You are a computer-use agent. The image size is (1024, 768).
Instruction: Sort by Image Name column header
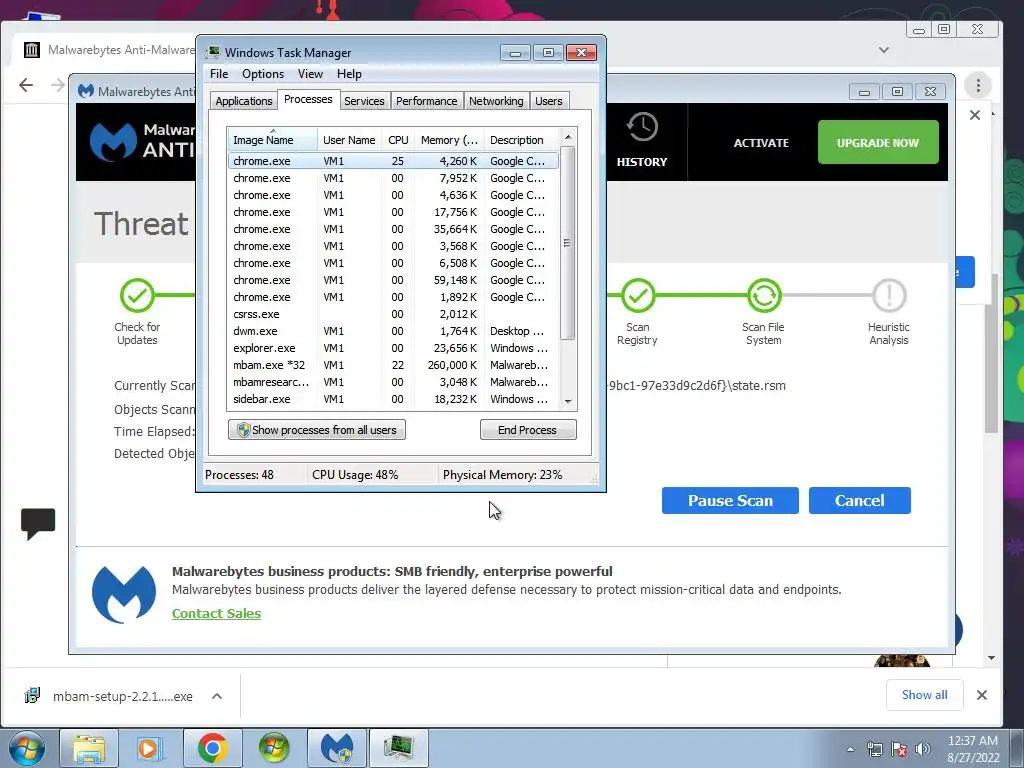pos(272,140)
